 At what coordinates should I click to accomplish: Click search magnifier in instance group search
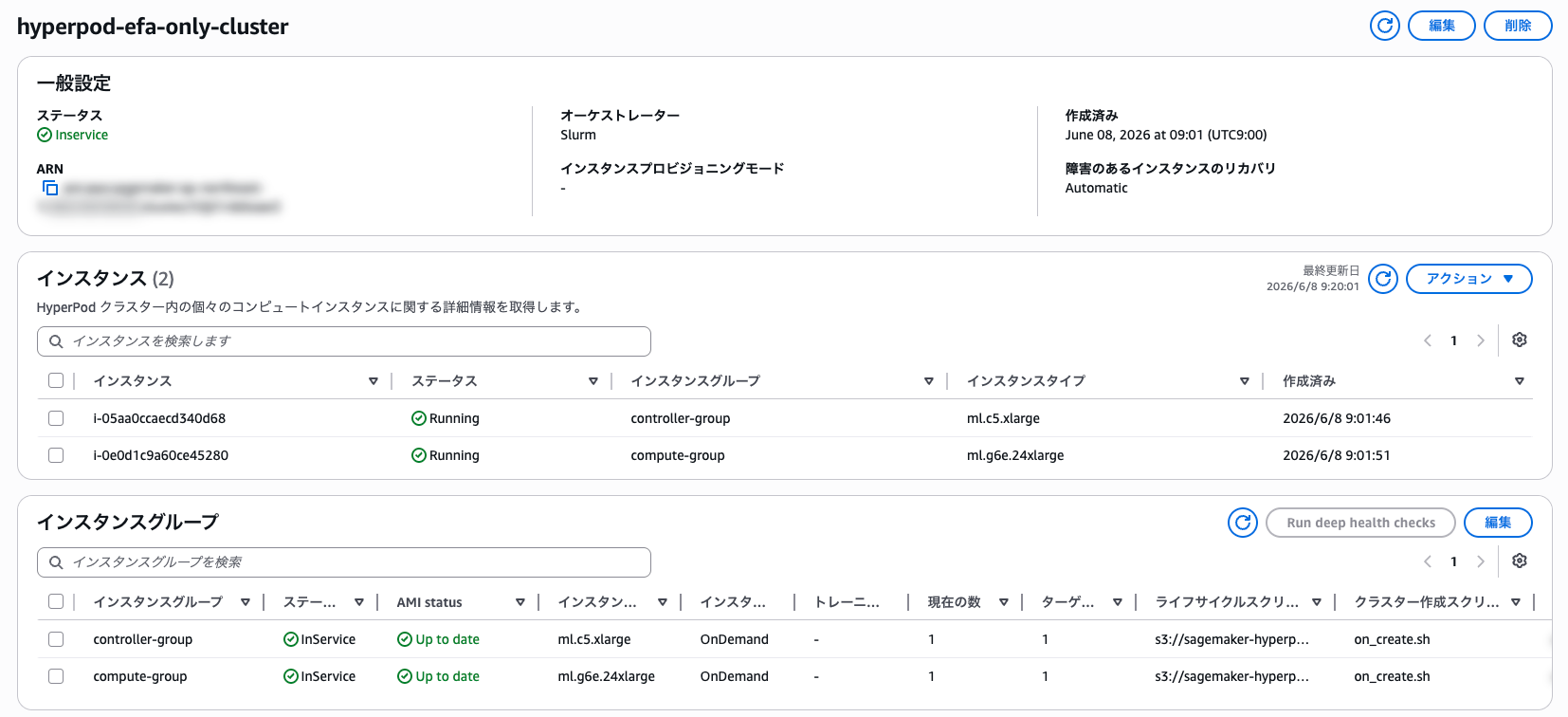point(56,562)
